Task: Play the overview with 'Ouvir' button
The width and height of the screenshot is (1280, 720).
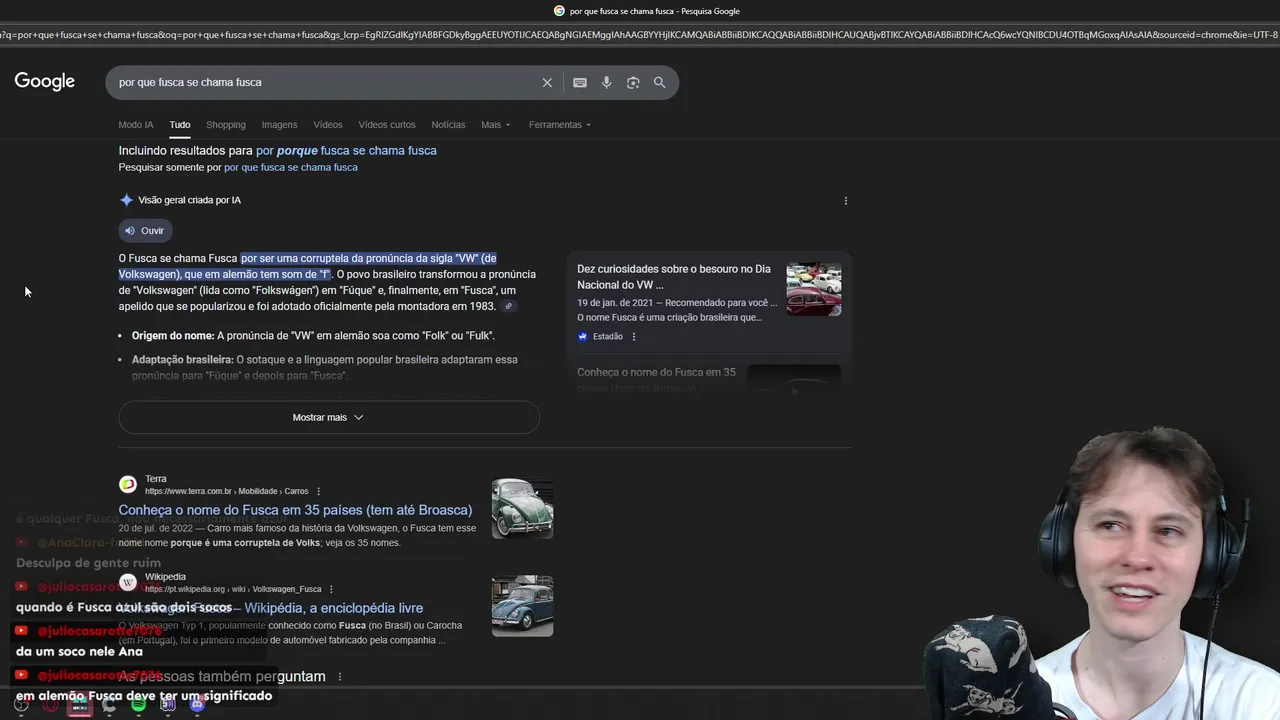Action: pos(145,231)
